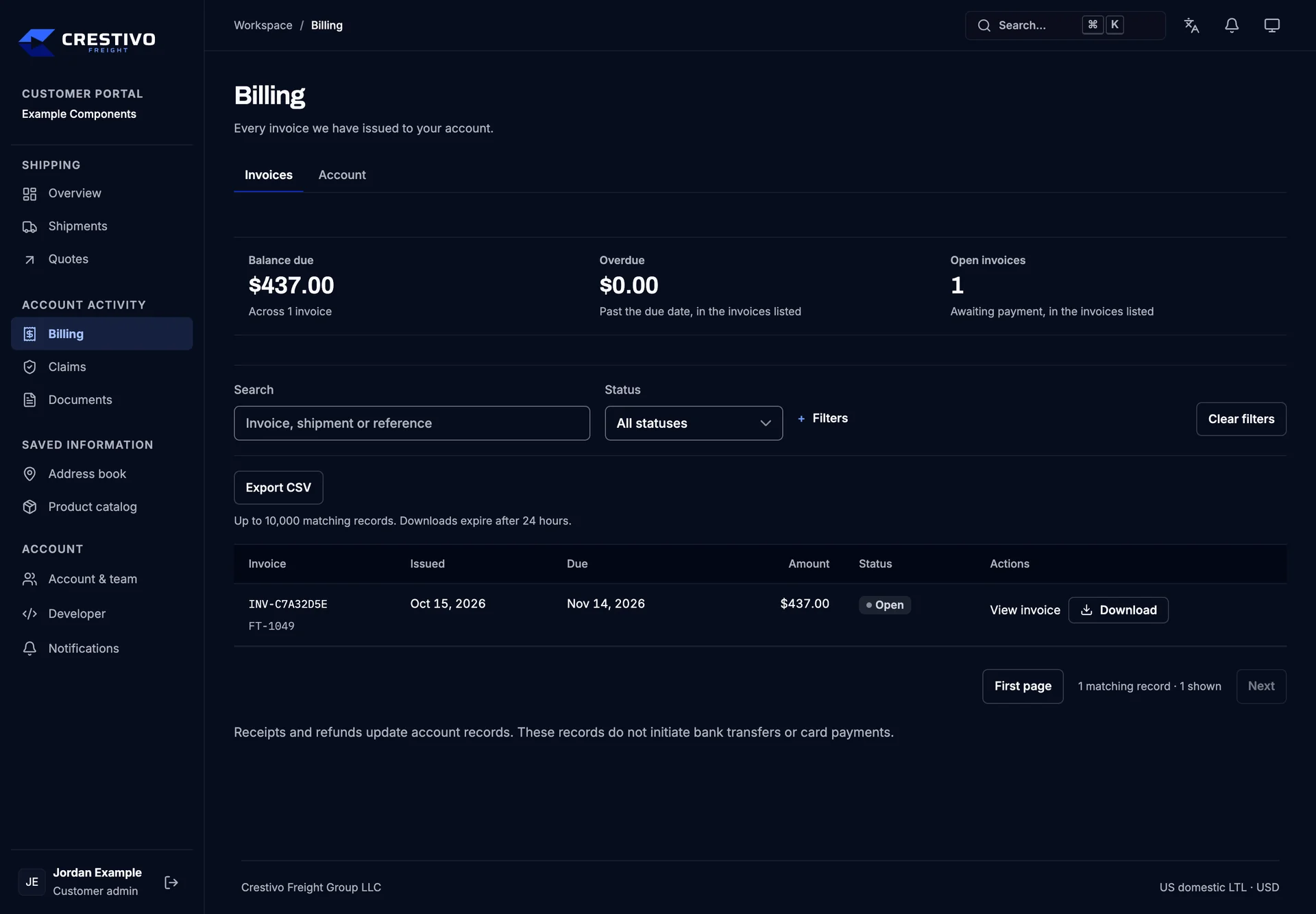1316x914 pixels.
Task: Click the Billing receipt icon
Action: pos(29,334)
